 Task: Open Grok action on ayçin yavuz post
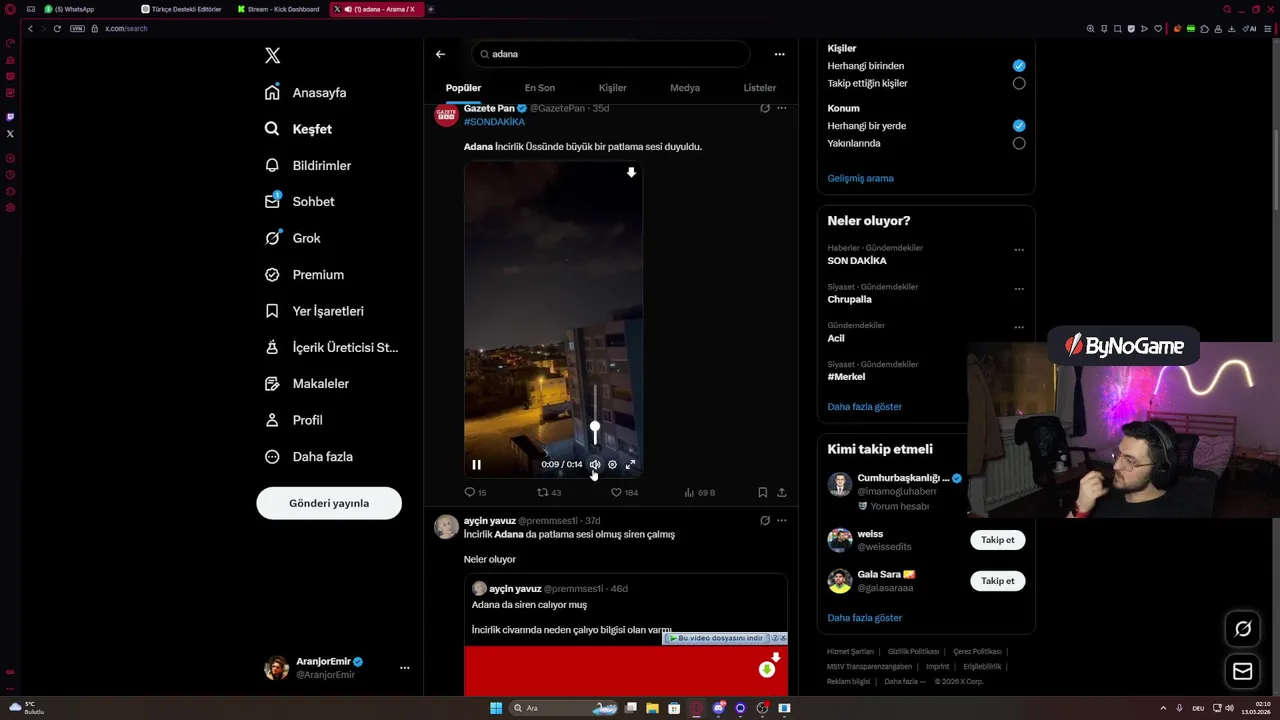(765, 520)
